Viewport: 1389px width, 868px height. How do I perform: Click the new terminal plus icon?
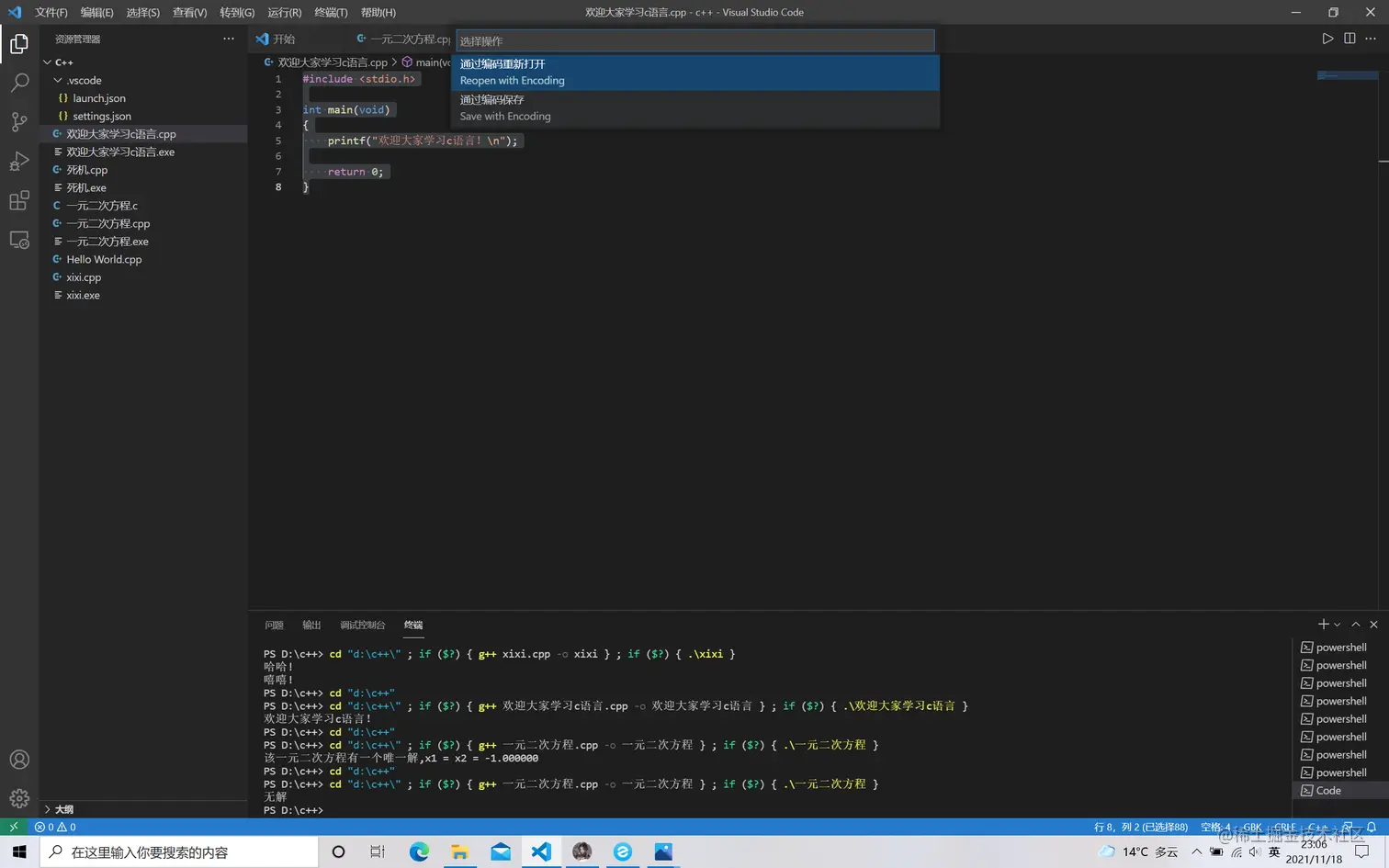pos(1323,625)
